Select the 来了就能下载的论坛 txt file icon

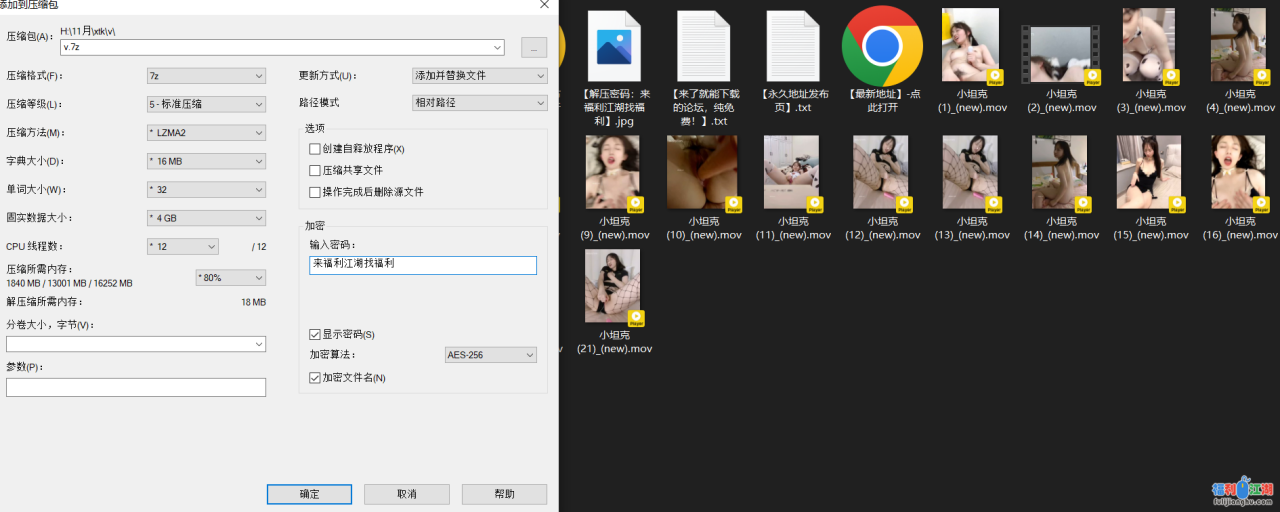[x=703, y=47]
